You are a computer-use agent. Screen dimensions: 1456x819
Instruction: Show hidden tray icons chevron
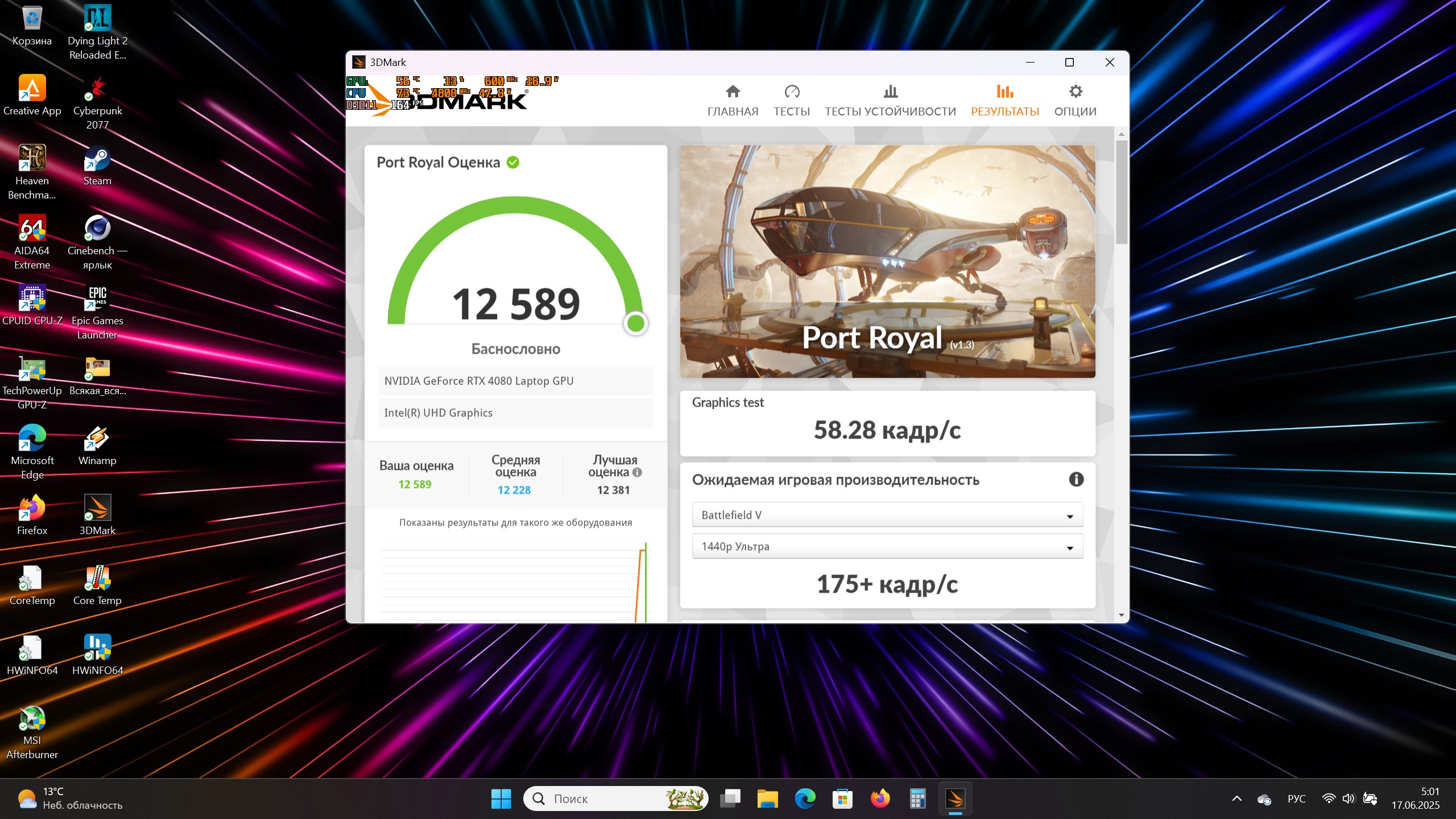[1236, 799]
